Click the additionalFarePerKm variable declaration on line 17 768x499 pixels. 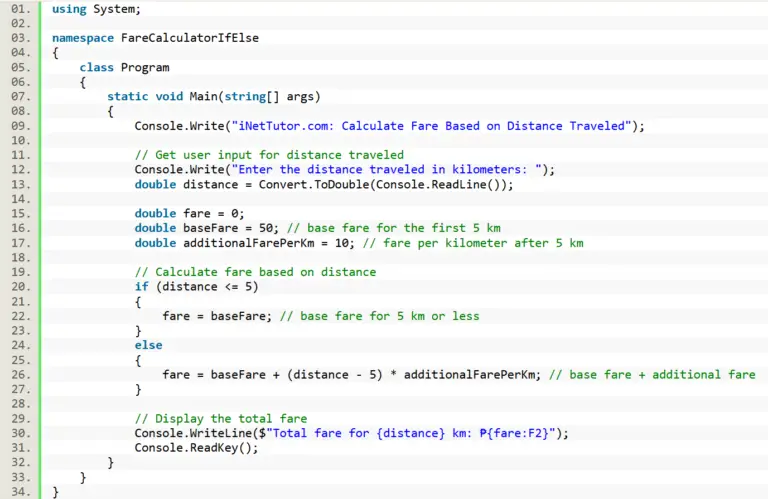click(x=251, y=242)
